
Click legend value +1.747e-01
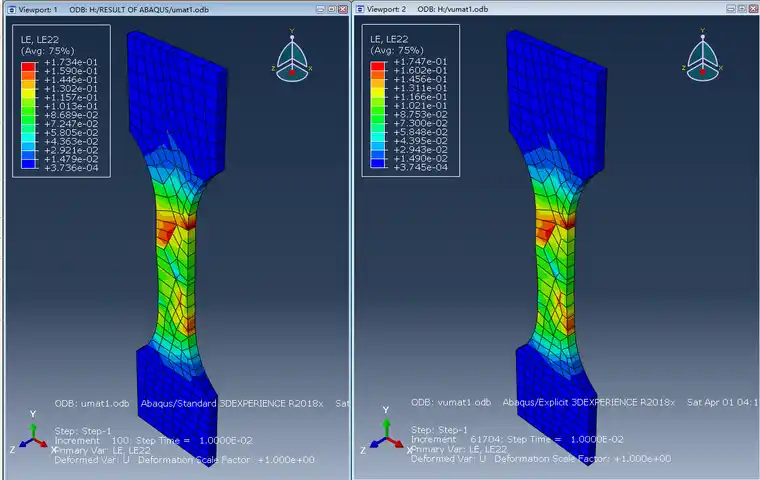tap(420, 62)
